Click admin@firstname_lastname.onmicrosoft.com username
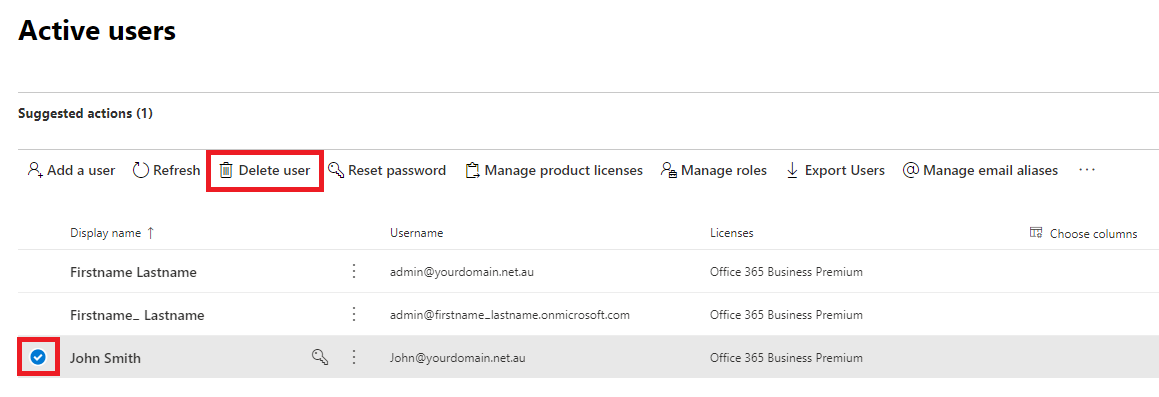 (510, 315)
